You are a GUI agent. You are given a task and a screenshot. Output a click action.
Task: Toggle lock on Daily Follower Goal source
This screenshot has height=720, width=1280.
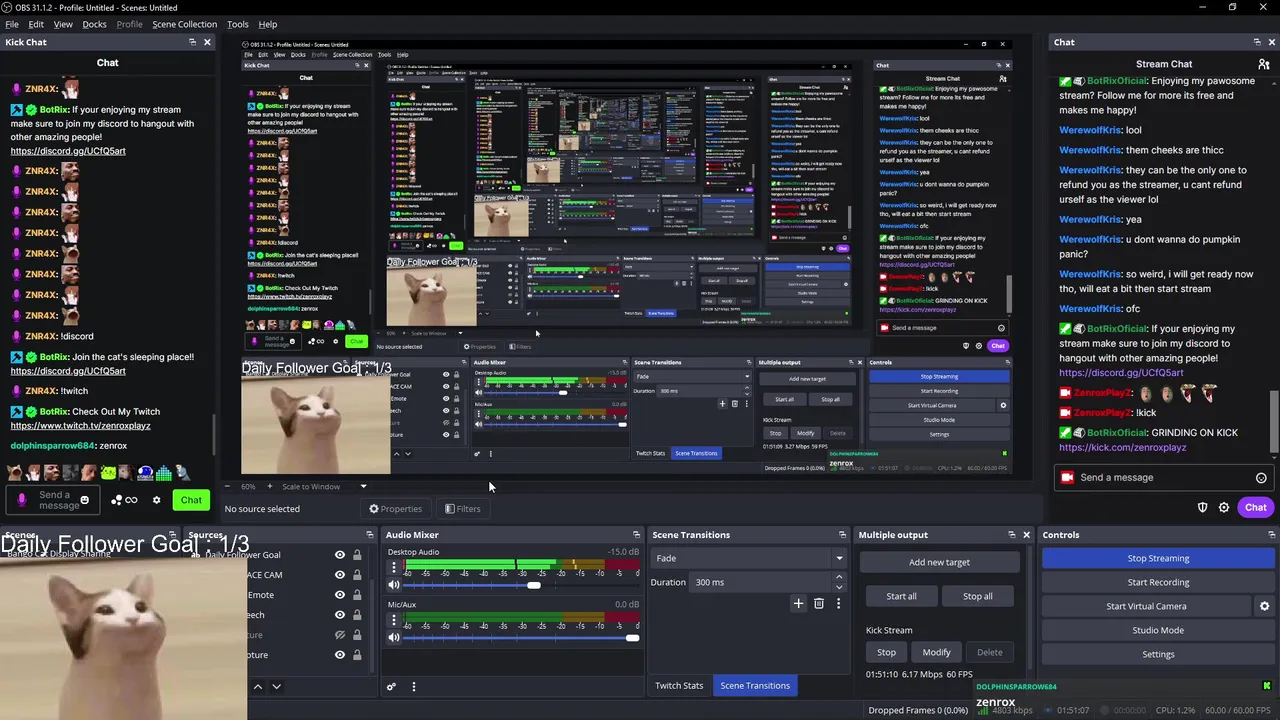(x=356, y=555)
